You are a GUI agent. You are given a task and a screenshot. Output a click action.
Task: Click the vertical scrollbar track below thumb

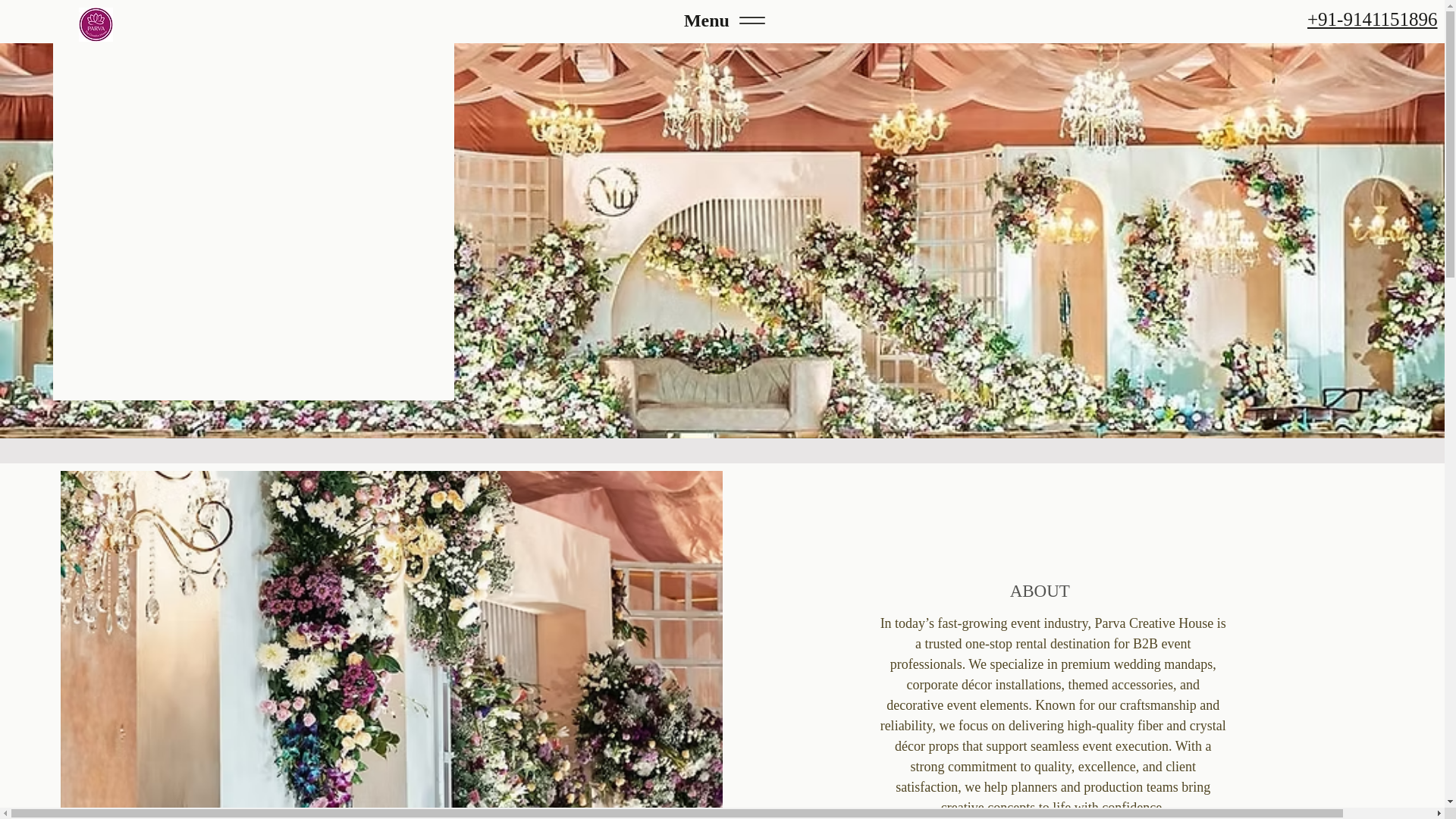[x=1450, y=531]
